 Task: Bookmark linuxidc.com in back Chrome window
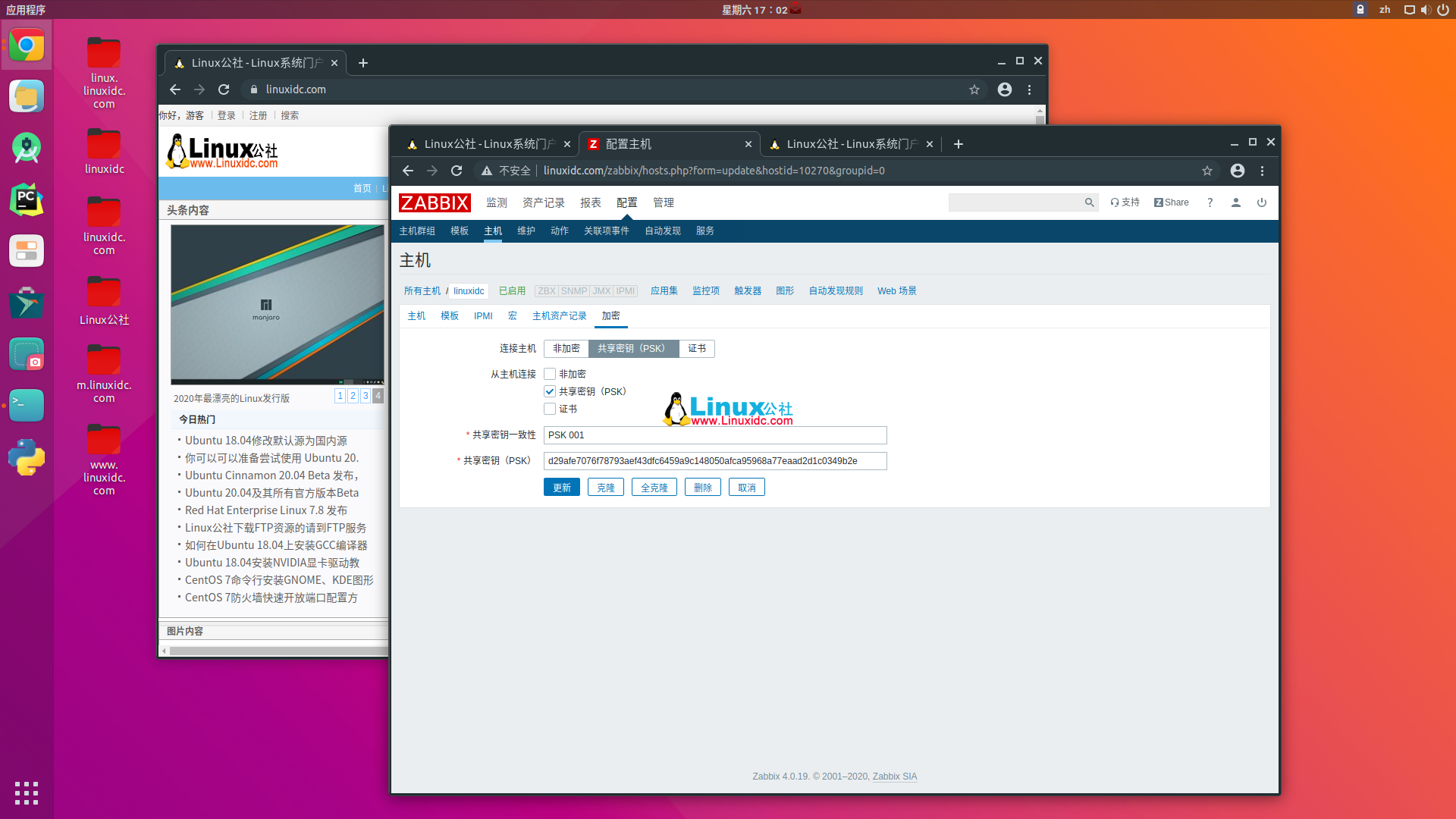[x=974, y=89]
